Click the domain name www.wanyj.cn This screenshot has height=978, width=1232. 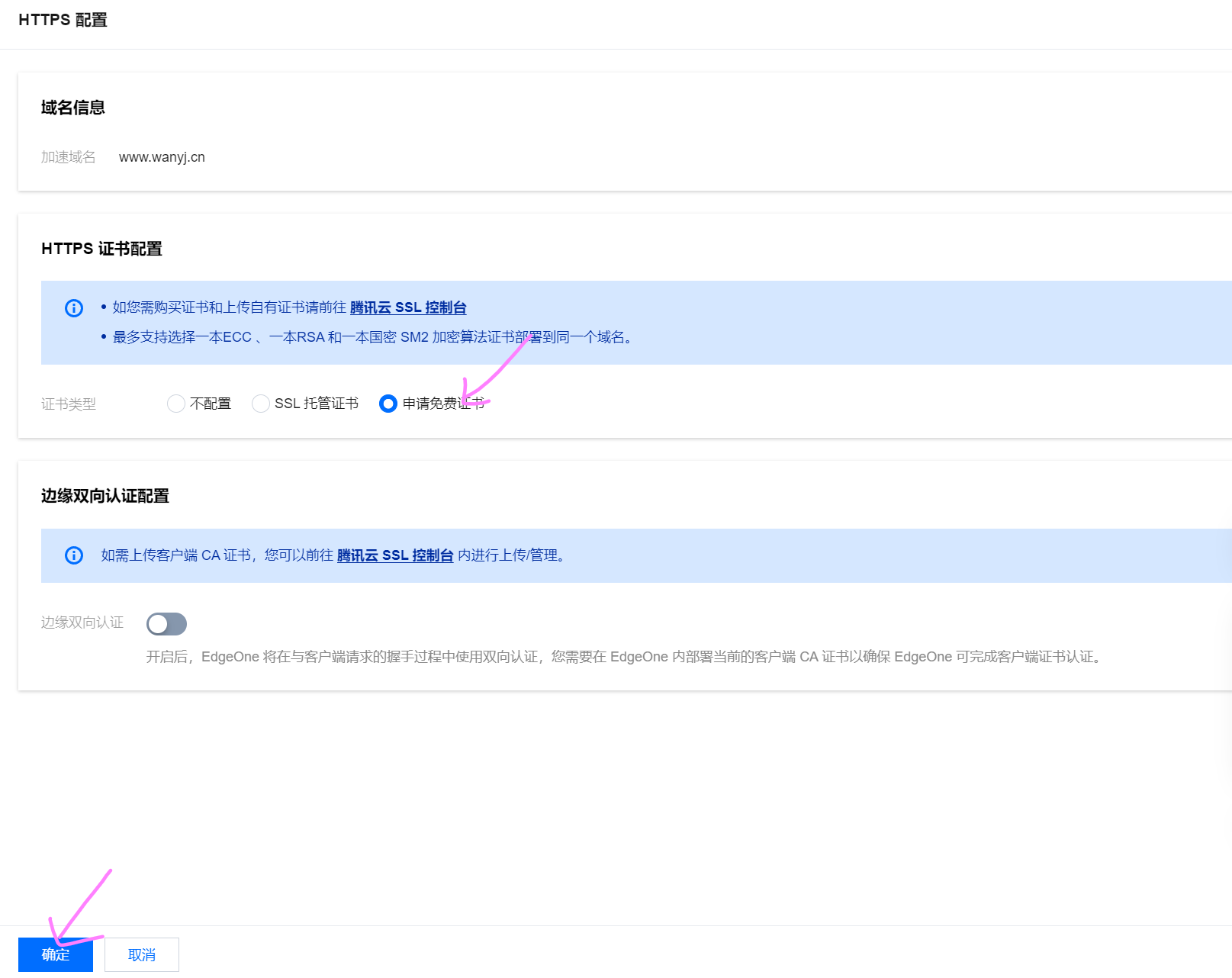pos(162,157)
